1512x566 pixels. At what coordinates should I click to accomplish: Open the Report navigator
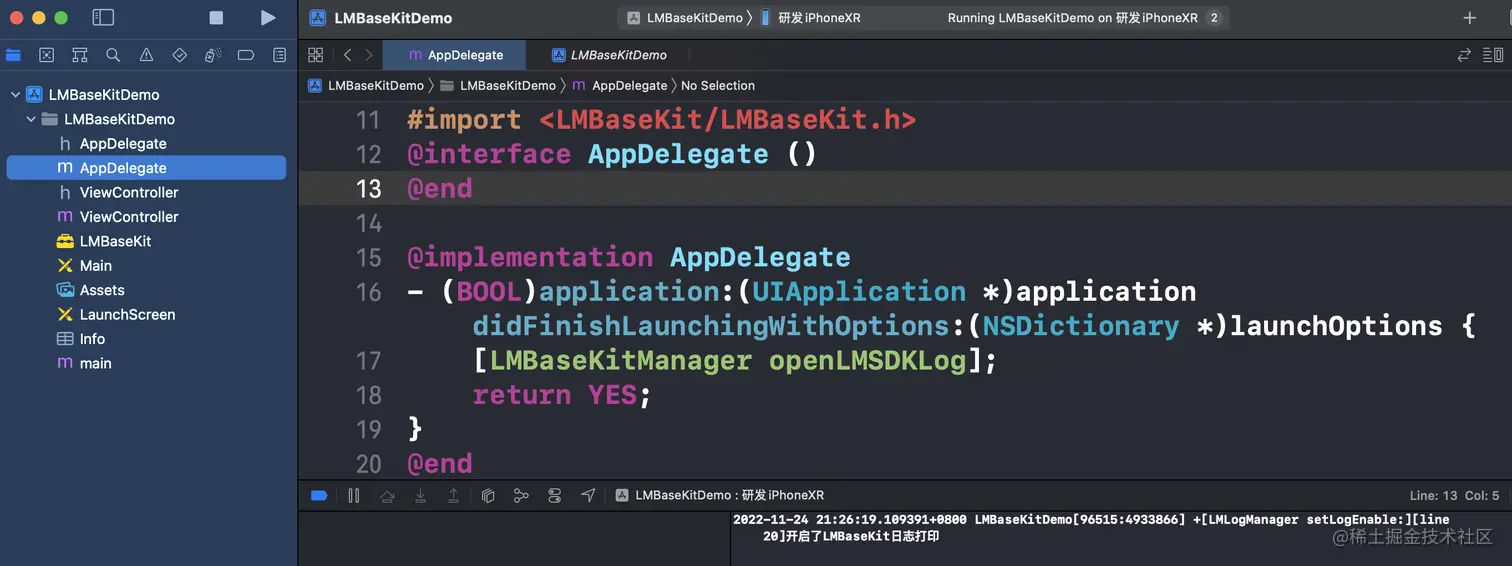[x=280, y=55]
